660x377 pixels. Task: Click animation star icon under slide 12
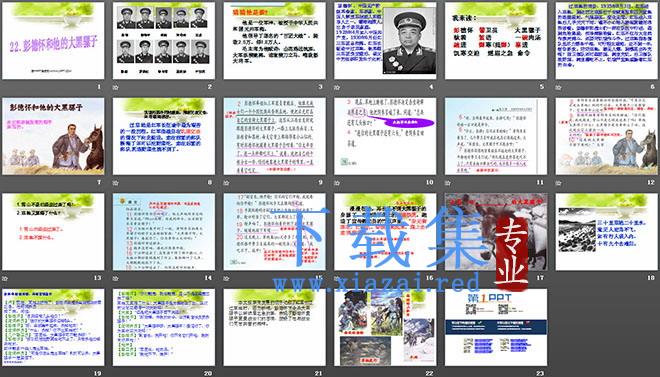(558, 183)
